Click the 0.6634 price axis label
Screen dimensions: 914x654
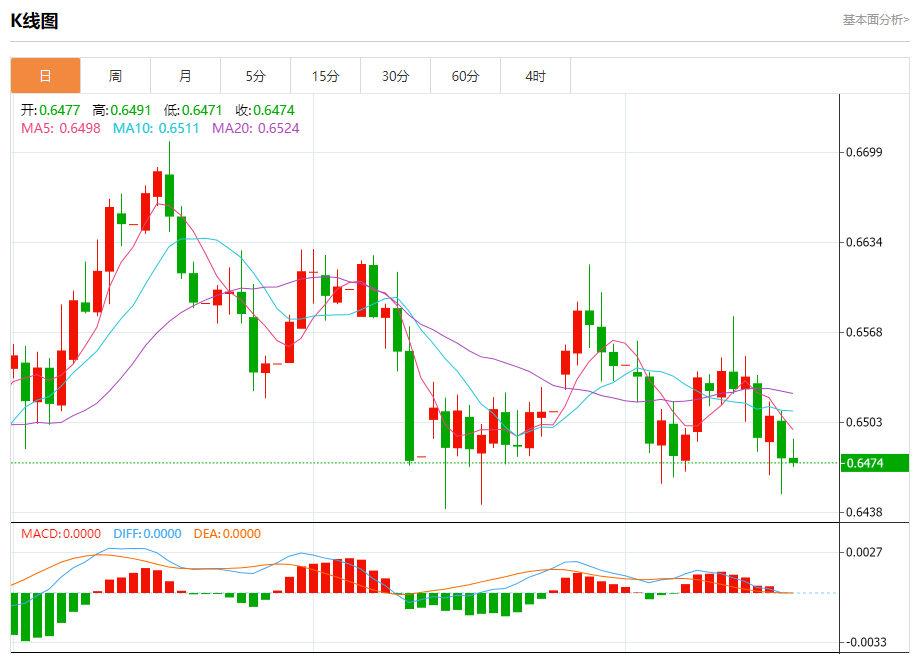(864, 242)
